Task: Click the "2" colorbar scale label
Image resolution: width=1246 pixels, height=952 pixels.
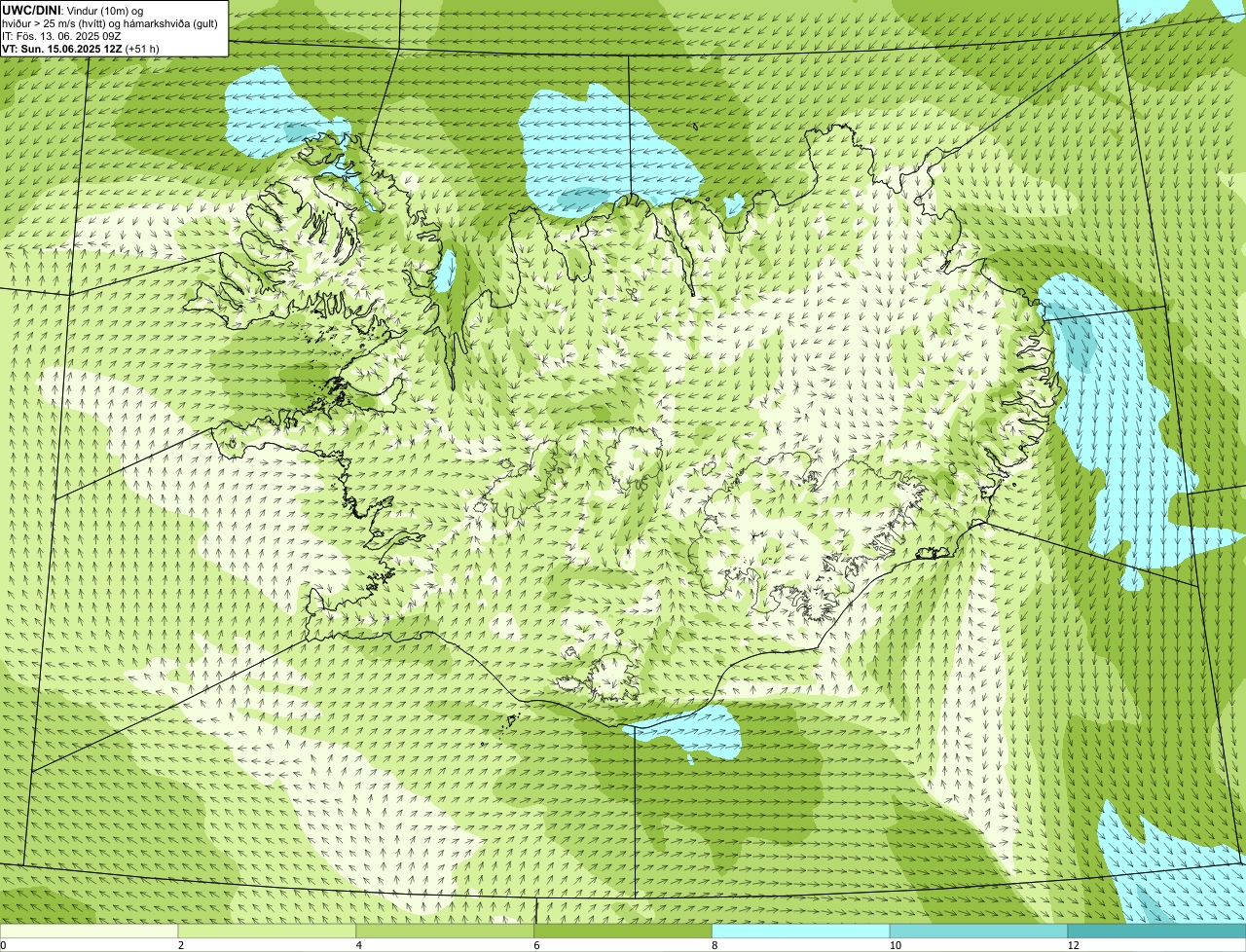Action: 181,945
